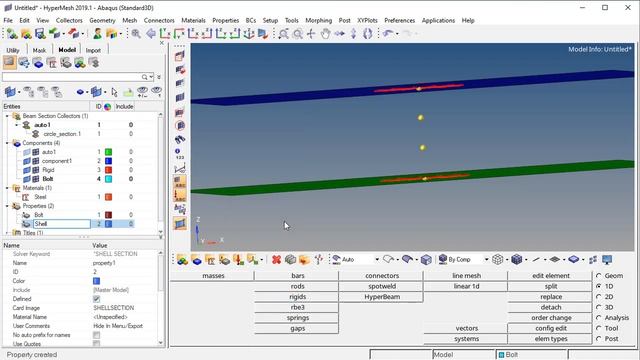Open the Morphing menu
The width and height of the screenshot is (640, 360).
click(318, 20)
